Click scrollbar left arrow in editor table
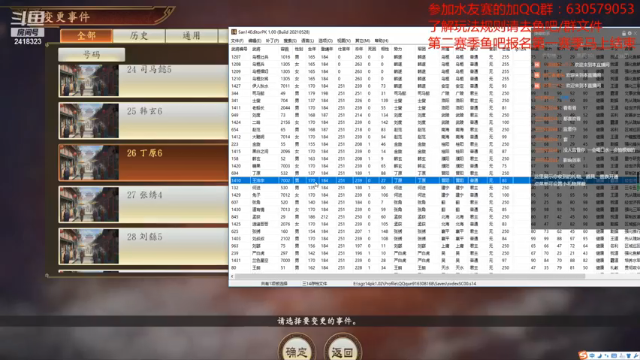640x360 pixels. (x=232, y=276)
